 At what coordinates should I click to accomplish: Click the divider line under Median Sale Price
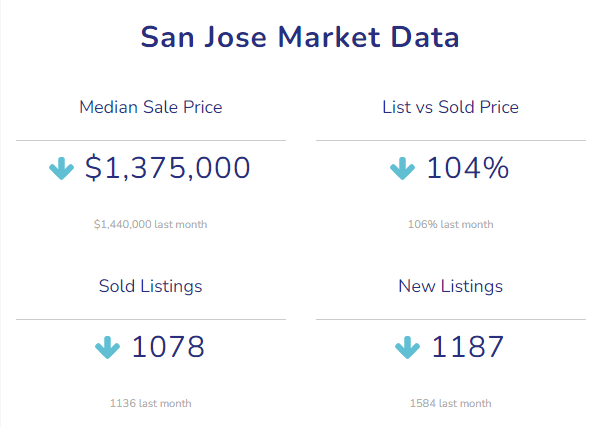click(150, 140)
